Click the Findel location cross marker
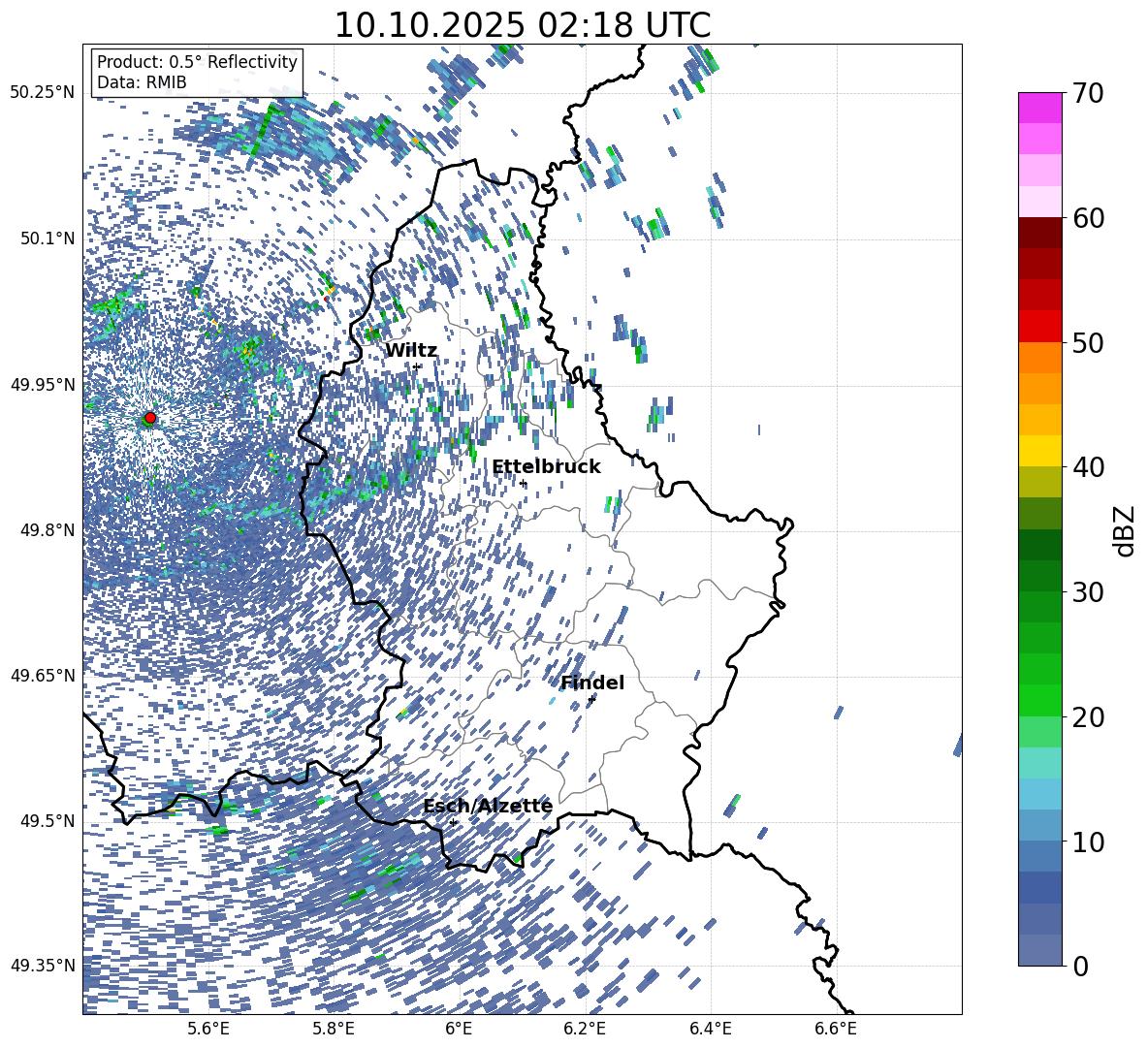Image resolution: width=1148 pixels, height=1048 pixels. (x=590, y=700)
